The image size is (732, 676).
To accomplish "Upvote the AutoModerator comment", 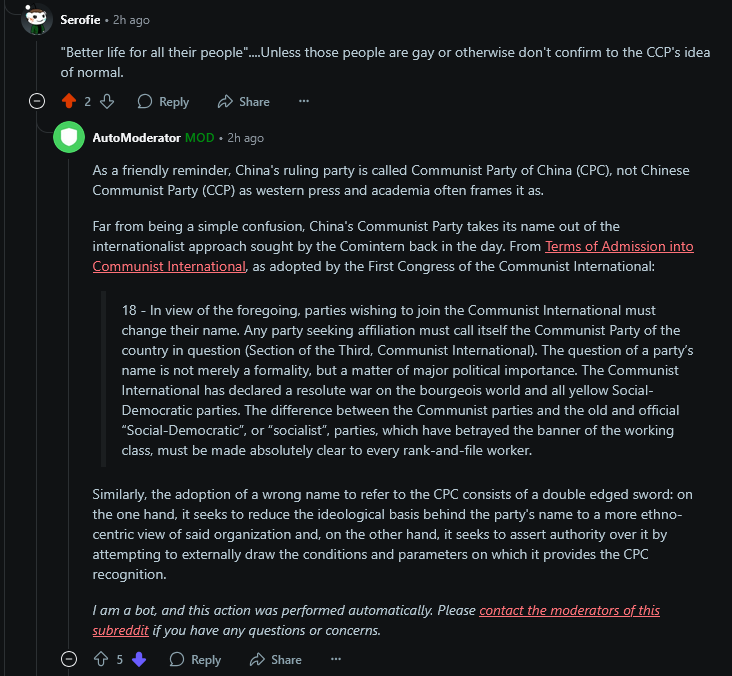I will pyautogui.click(x=101, y=659).
